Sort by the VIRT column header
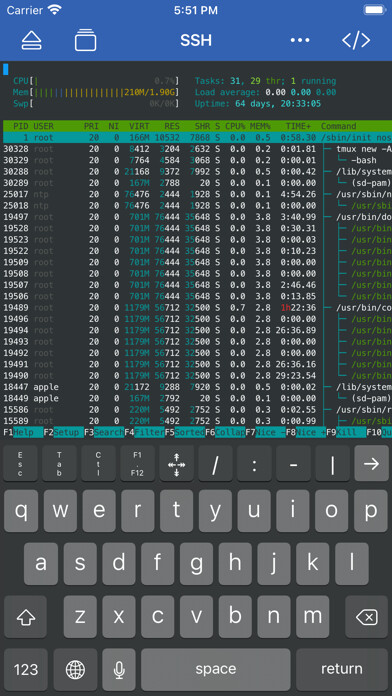The image size is (392, 696). pyautogui.click(x=139, y=126)
